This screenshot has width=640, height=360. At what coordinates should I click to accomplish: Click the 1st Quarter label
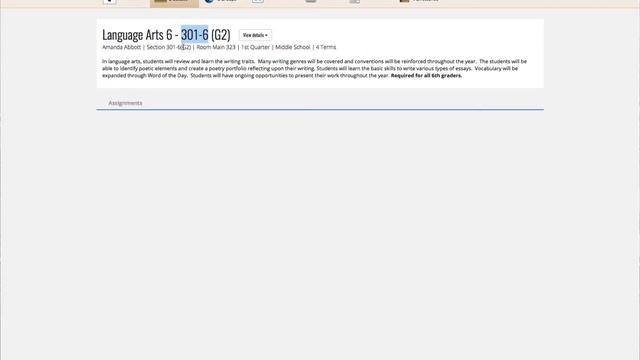click(255, 47)
